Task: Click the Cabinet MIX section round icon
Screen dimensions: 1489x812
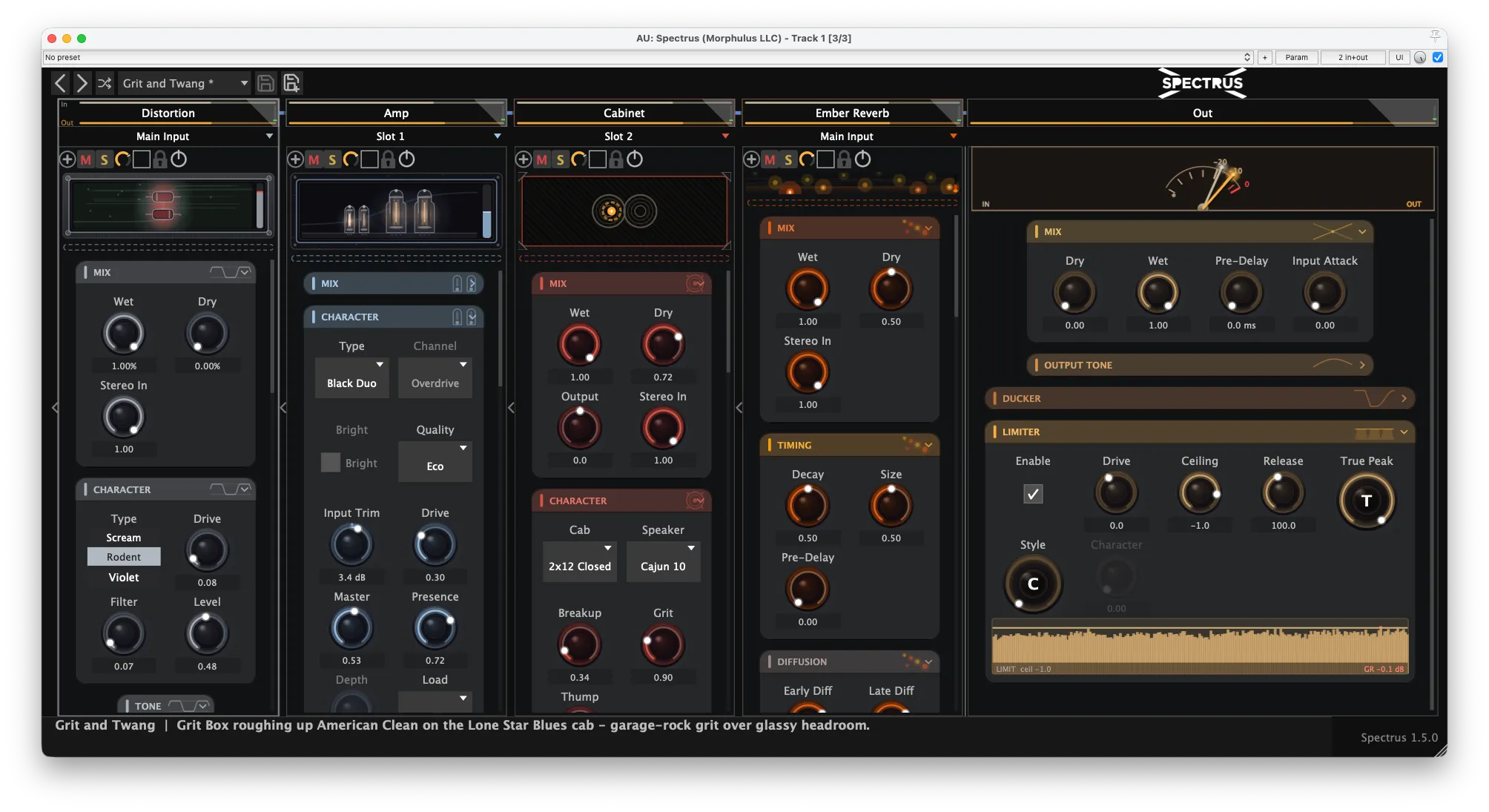Action: click(696, 283)
